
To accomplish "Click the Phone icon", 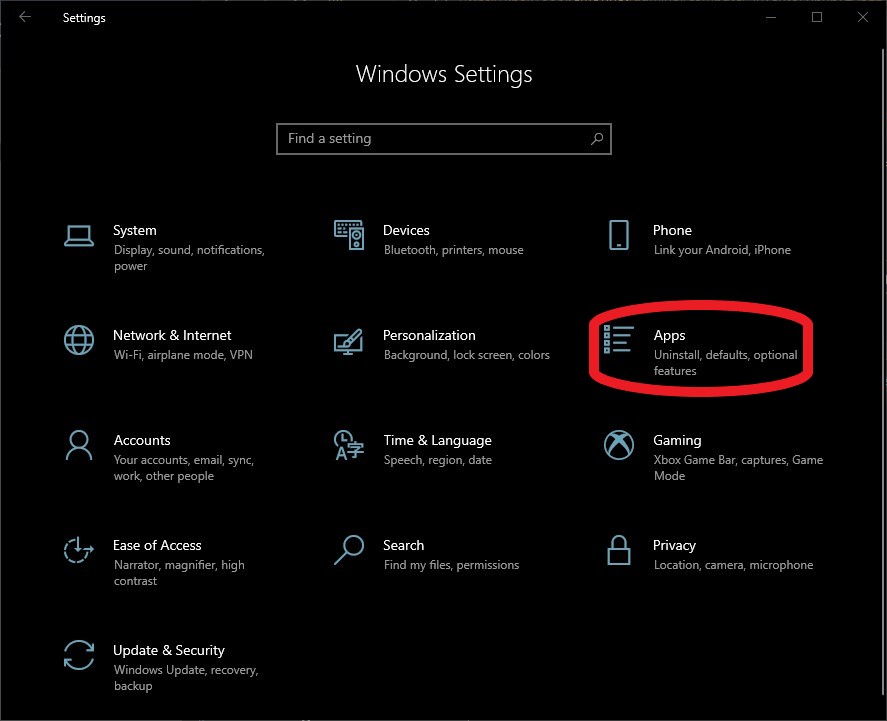I will (619, 235).
